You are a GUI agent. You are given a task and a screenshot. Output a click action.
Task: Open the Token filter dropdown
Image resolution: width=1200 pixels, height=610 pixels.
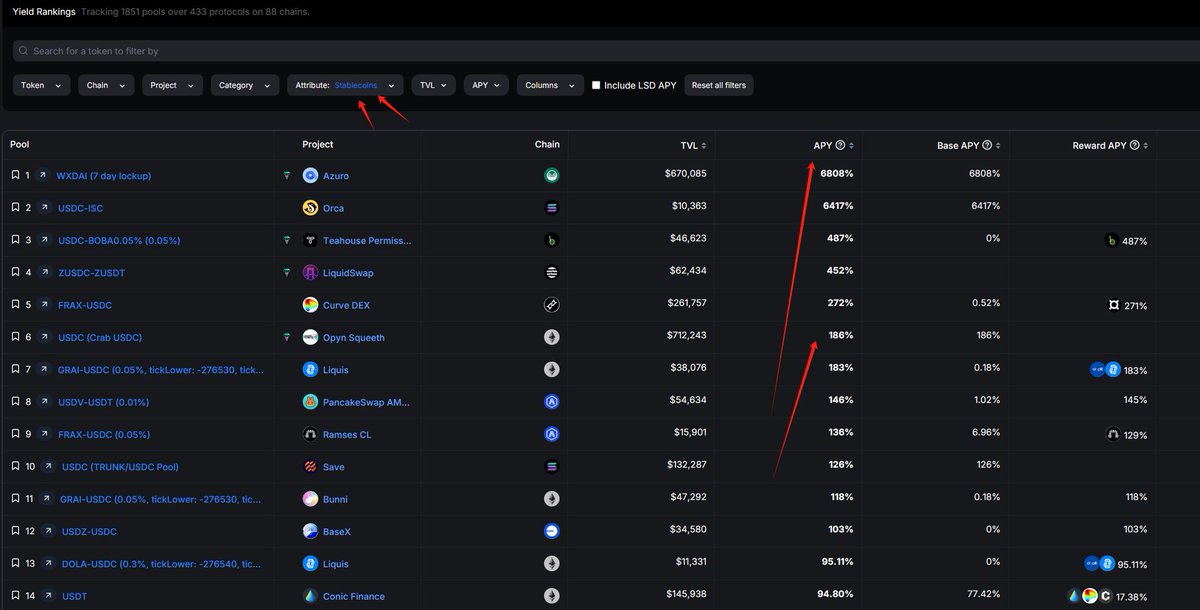(42, 85)
